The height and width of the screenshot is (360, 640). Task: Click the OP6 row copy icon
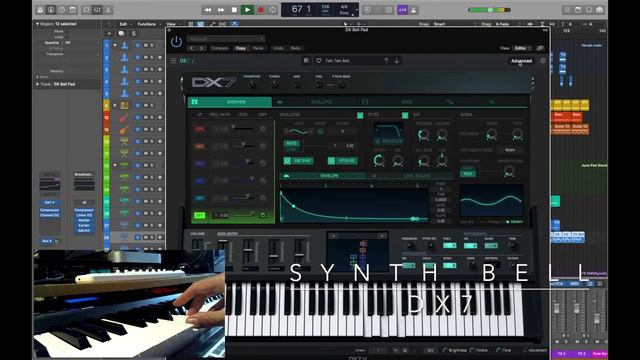coord(263,215)
